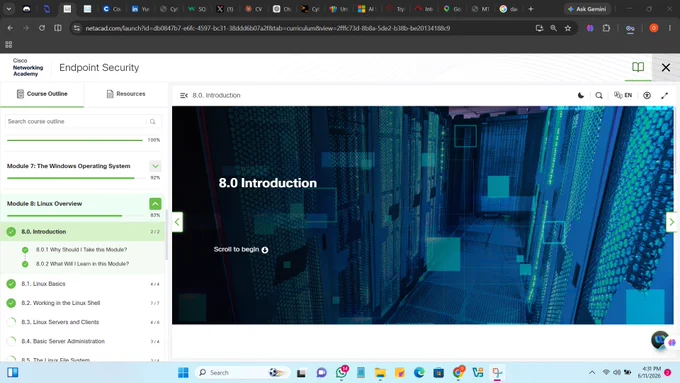Screen dimensions: 680x383
Task: Reload the page
Action: coord(42,28)
